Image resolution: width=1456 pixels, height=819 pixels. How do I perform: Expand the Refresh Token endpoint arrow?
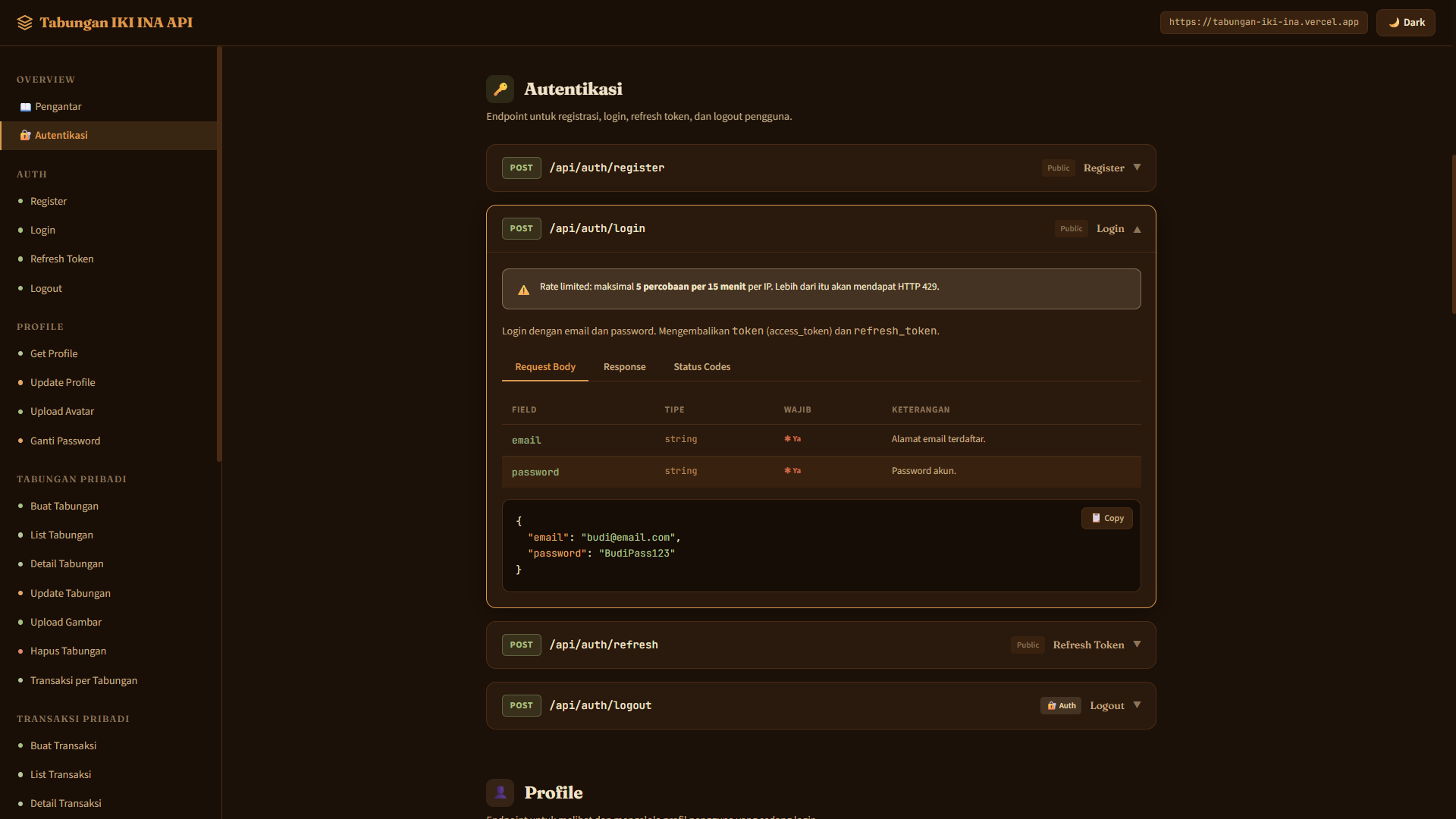coord(1137,645)
